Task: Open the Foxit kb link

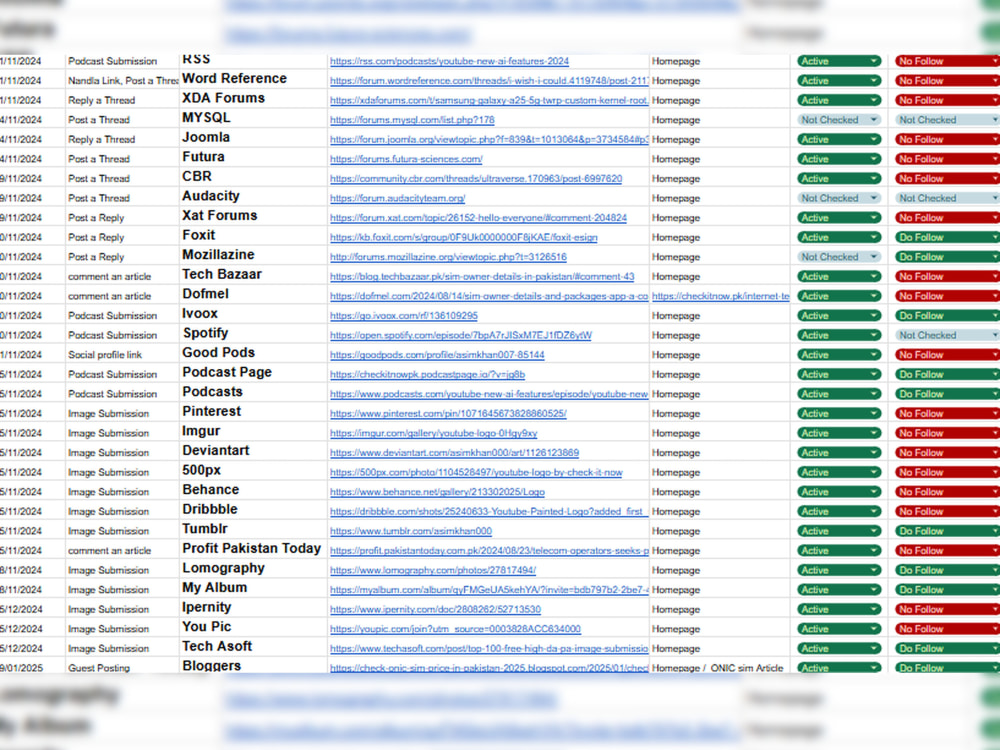Action: [x=464, y=238]
